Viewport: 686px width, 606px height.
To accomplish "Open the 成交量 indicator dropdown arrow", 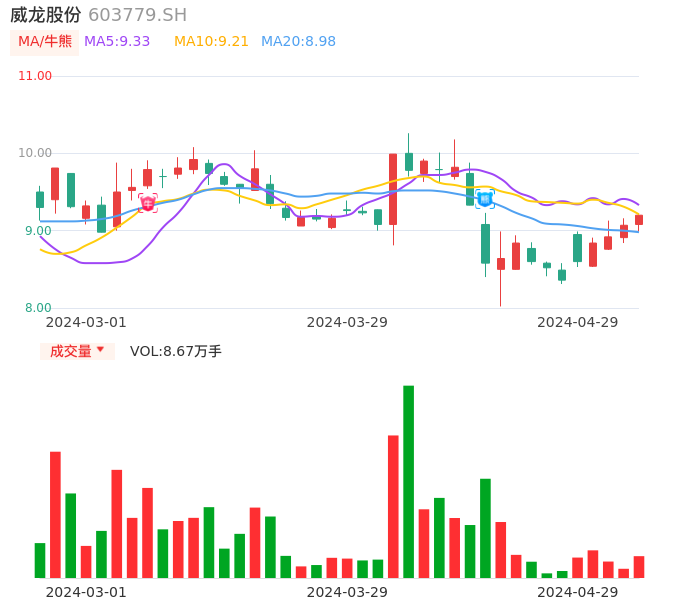I will point(100,350).
